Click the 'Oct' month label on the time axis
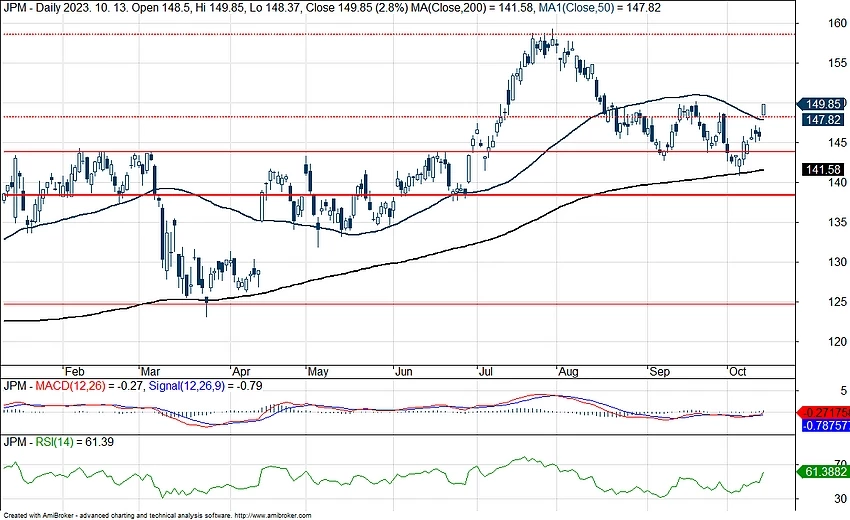This screenshot has width=850, height=520. (x=737, y=371)
